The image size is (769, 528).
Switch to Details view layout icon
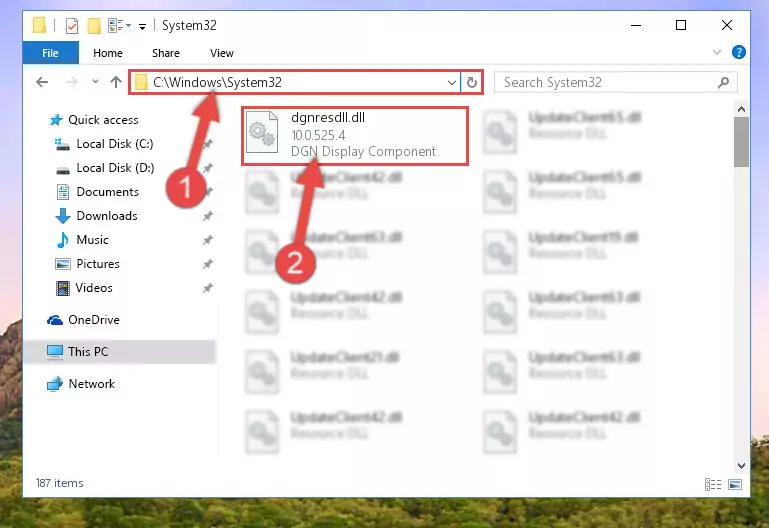713,484
